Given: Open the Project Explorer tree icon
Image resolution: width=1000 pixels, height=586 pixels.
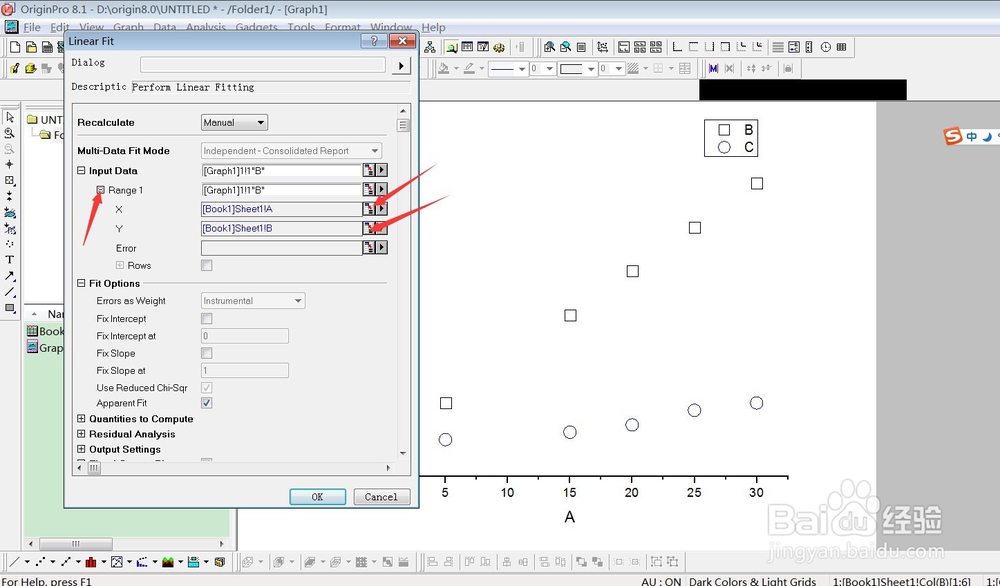Looking at the screenshot, I should 430,47.
